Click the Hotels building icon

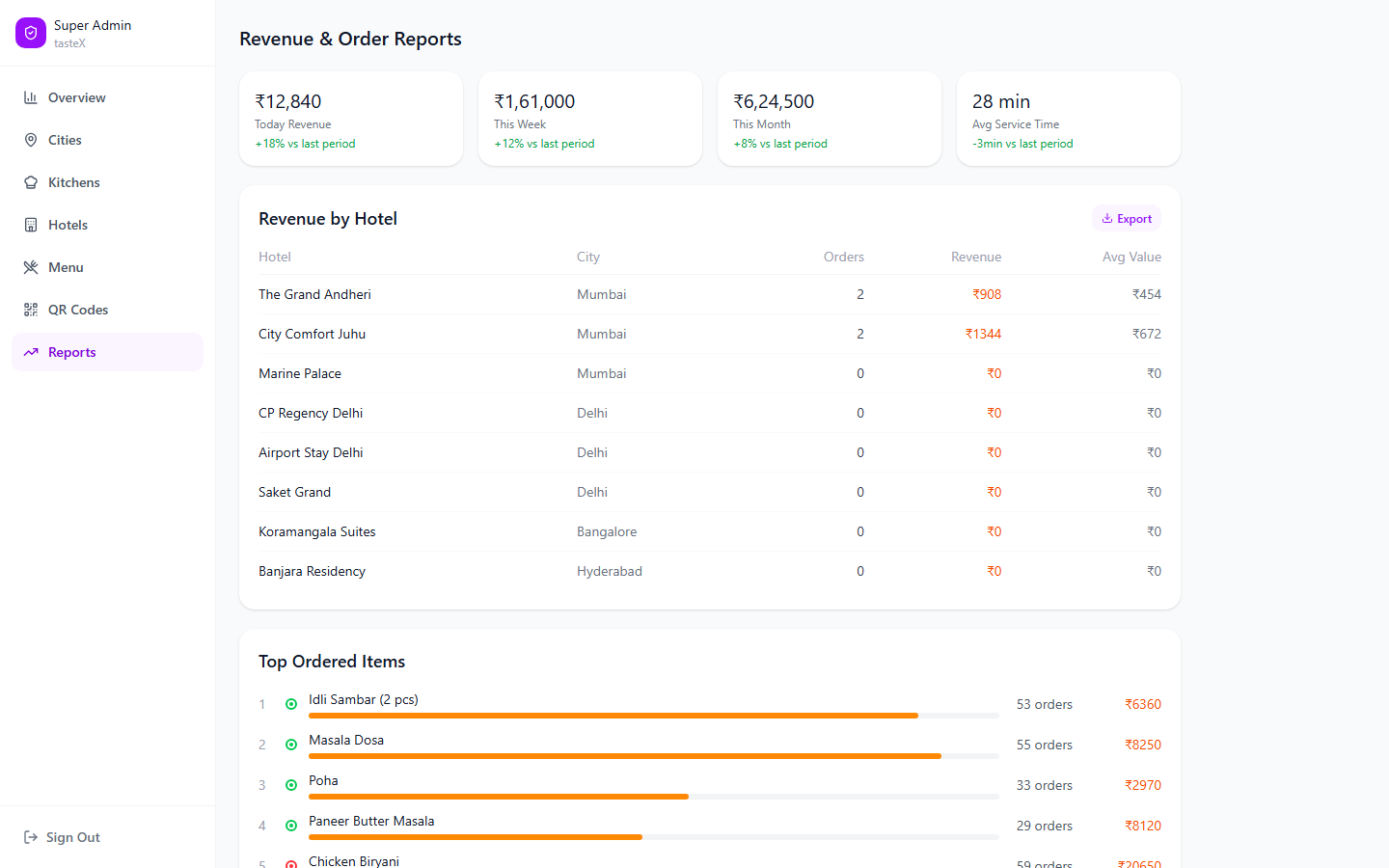31,225
